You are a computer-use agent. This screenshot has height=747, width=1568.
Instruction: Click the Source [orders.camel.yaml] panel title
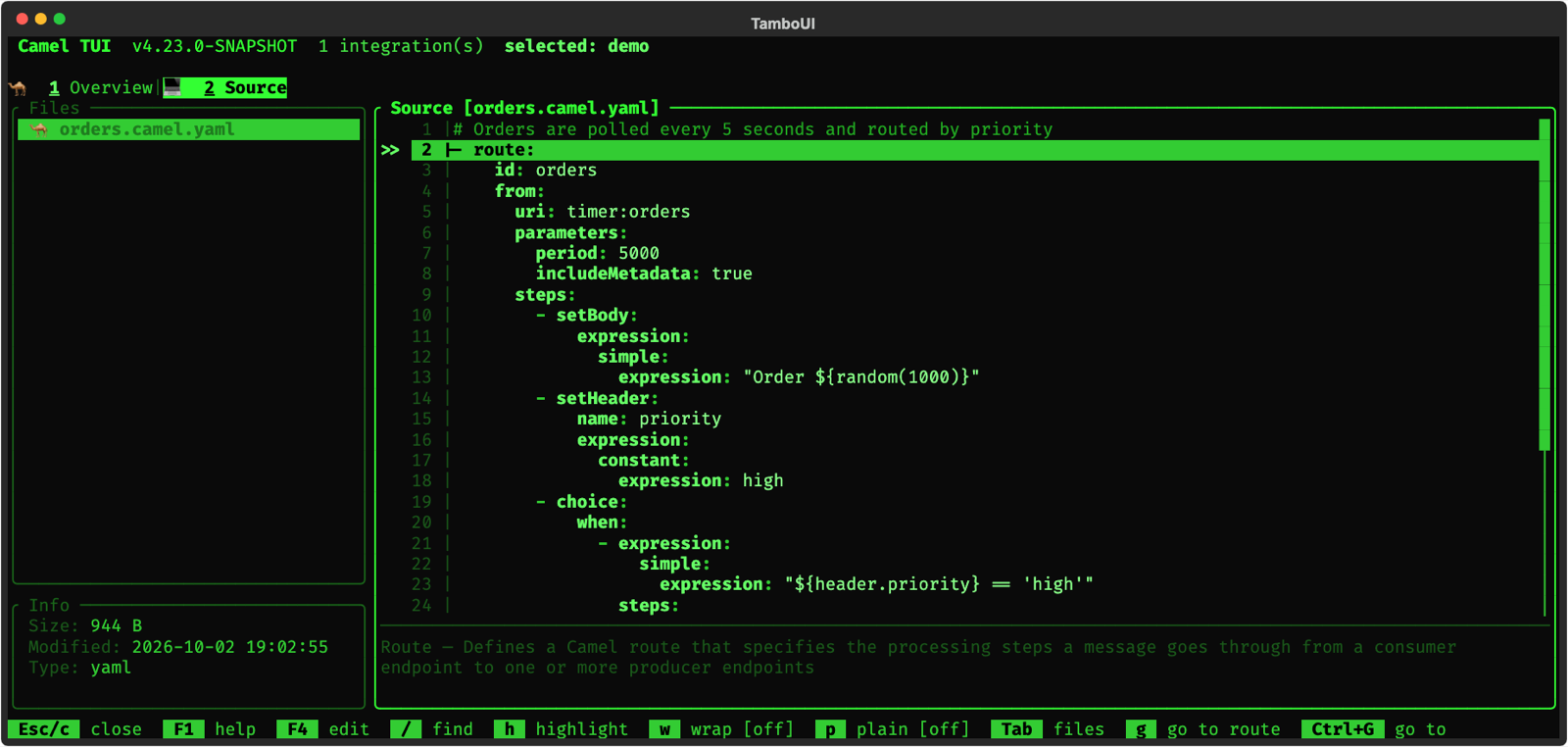pyautogui.click(x=524, y=108)
